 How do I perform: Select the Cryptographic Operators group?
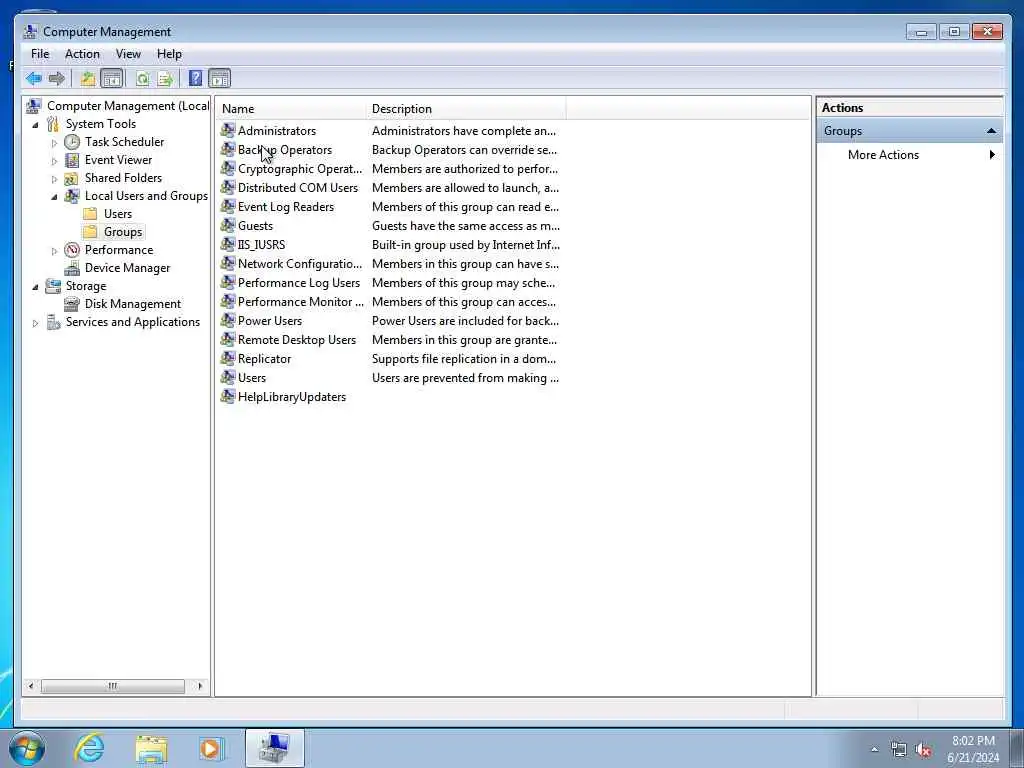tap(300, 168)
